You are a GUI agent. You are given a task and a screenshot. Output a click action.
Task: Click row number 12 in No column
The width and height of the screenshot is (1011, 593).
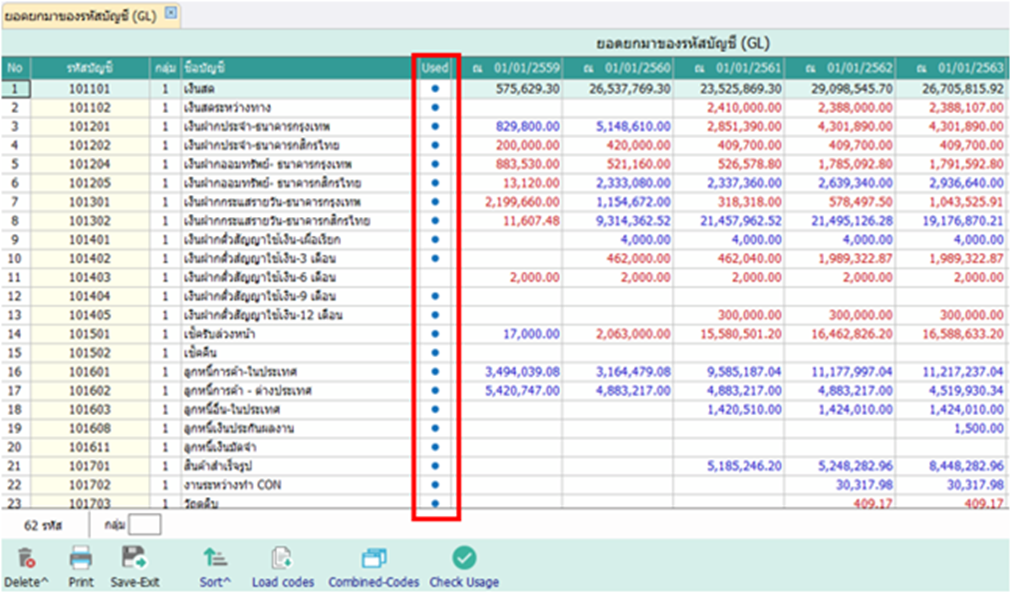pos(14,296)
